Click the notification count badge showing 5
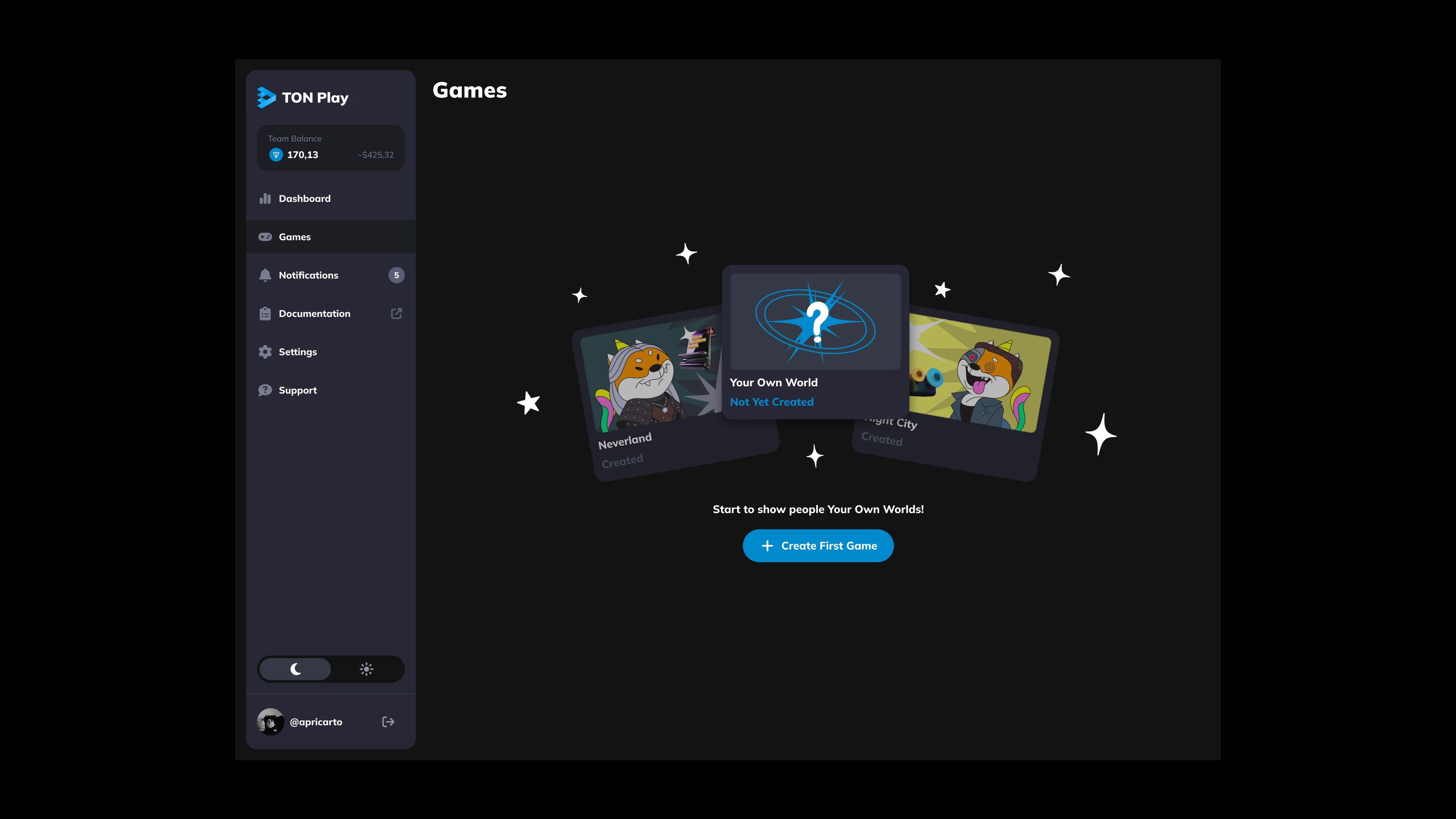This screenshot has width=1456, height=819. tap(396, 275)
